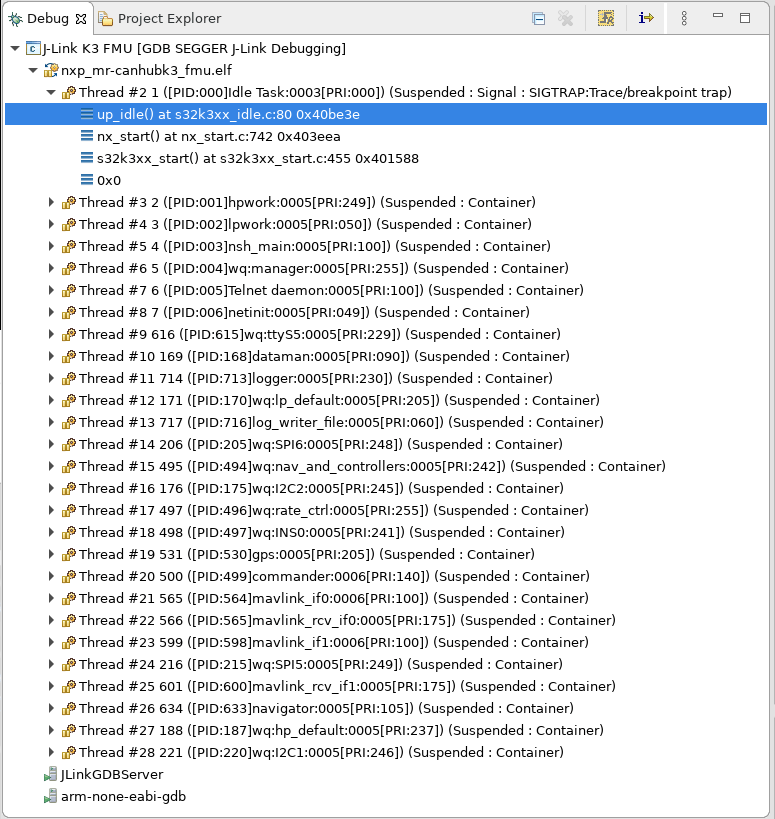Collapse Thread #2 Idle Task
Viewport: 775px width, 819px height.
(x=52, y=92)
